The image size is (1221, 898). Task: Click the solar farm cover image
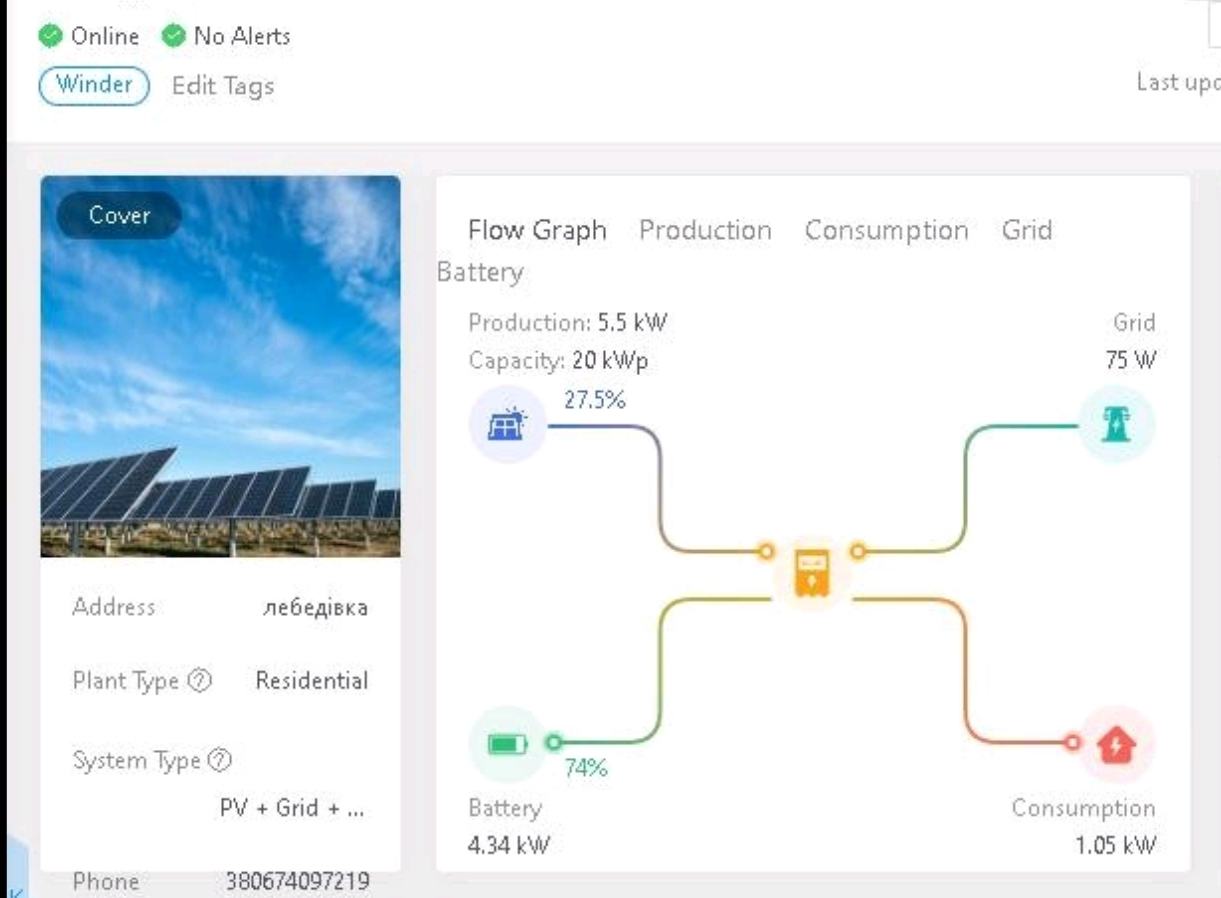point(220,400)
